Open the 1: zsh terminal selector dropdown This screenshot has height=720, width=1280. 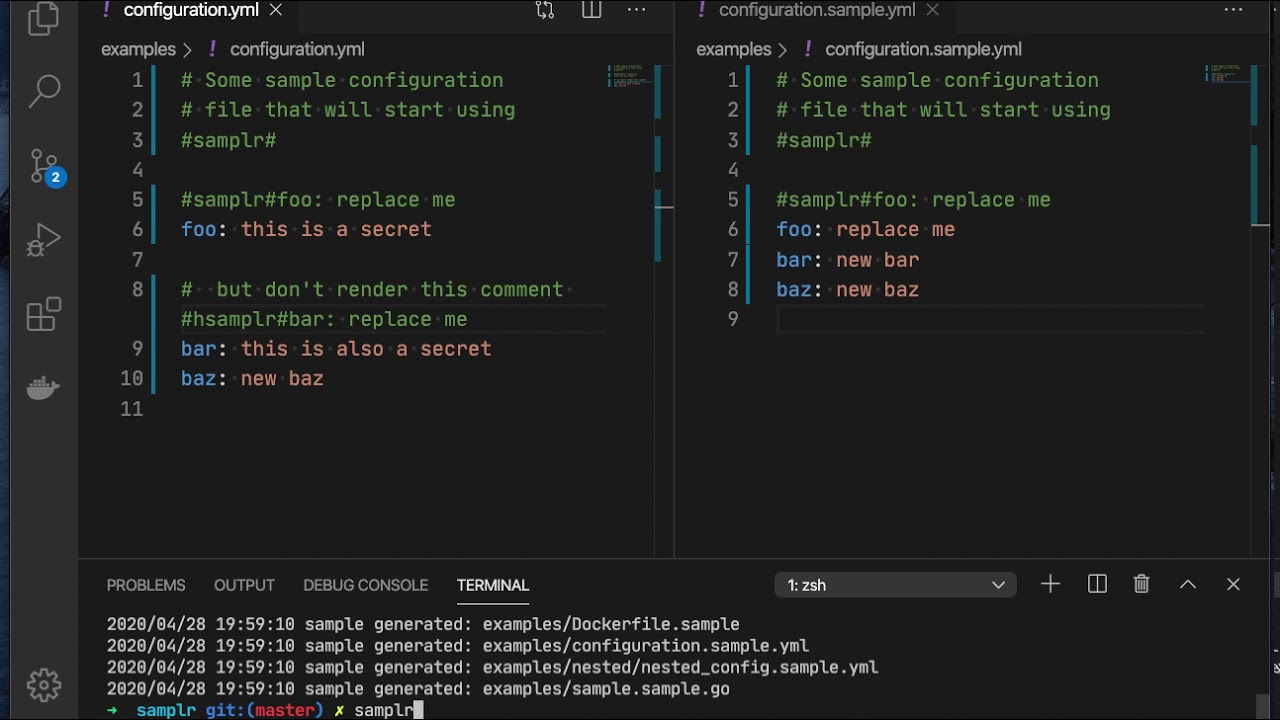[x=895, y=585]
